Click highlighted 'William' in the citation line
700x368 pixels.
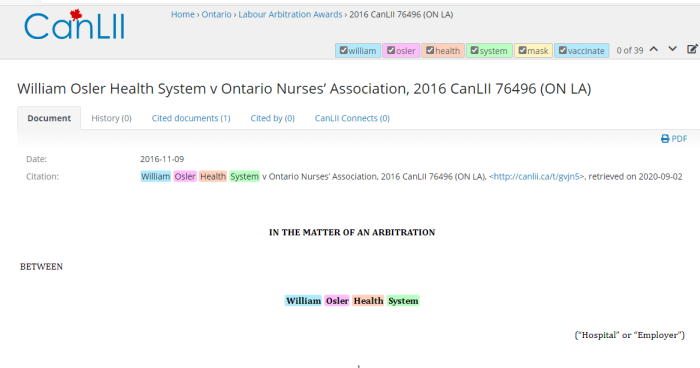pos(155,176)
